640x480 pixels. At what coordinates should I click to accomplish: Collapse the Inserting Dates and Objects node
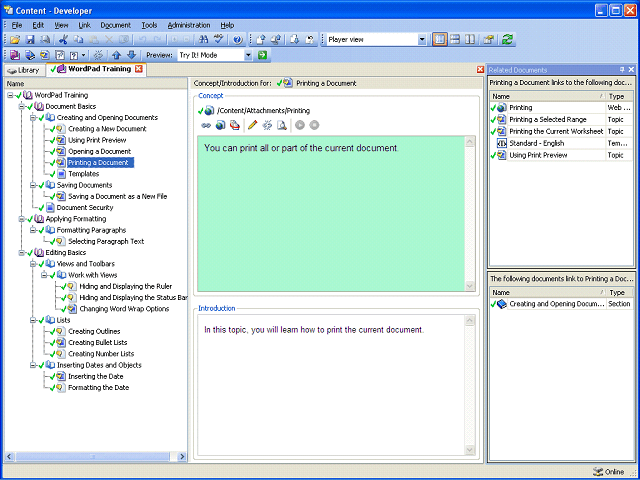pos(33,365)
